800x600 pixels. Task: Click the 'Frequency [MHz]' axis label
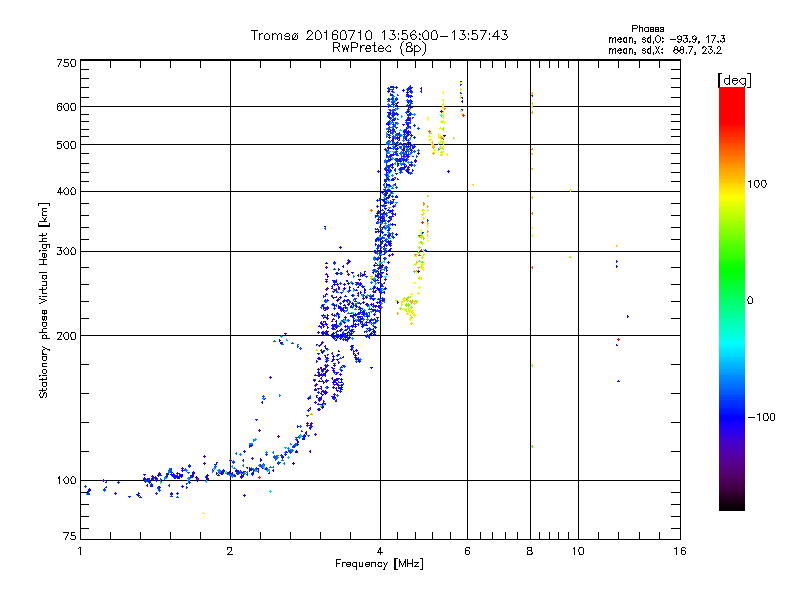coord(379,564)
